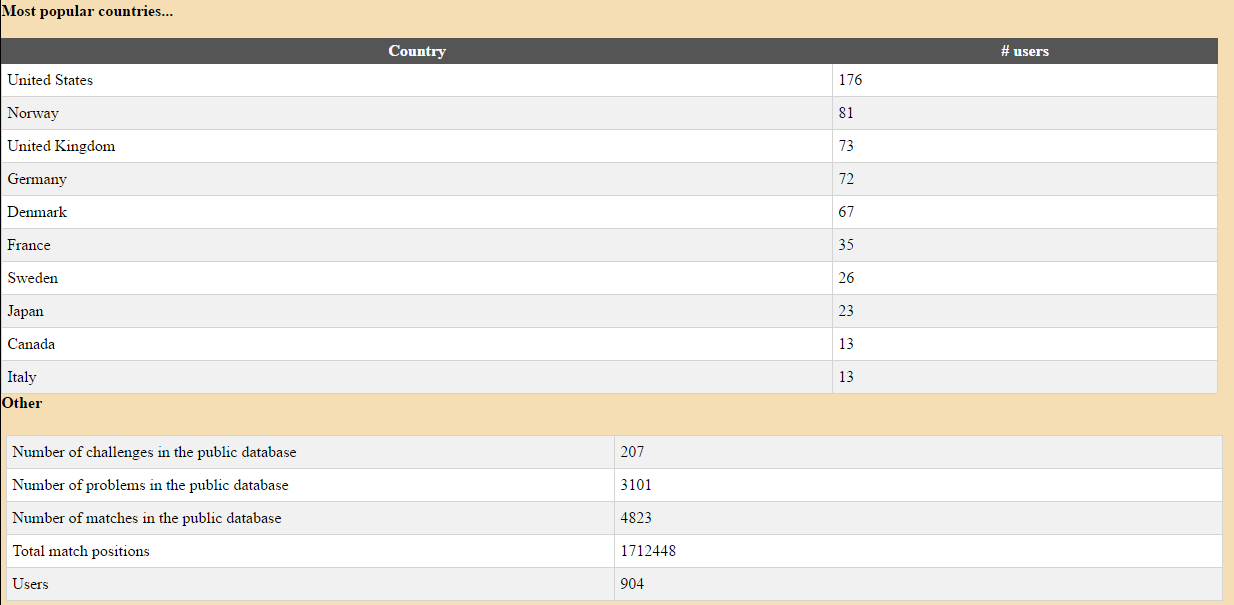Screen dimensions: 1234x605
Task: Click the # users column header
Action: point(1025,51)
